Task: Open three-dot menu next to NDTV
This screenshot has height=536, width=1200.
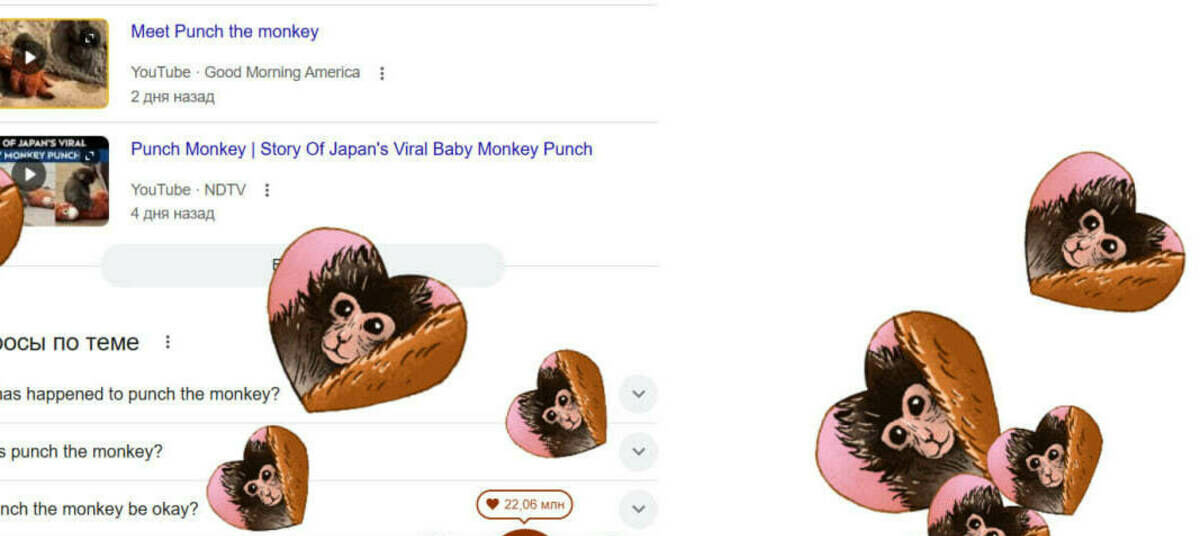Action: (x=266, y=190)
